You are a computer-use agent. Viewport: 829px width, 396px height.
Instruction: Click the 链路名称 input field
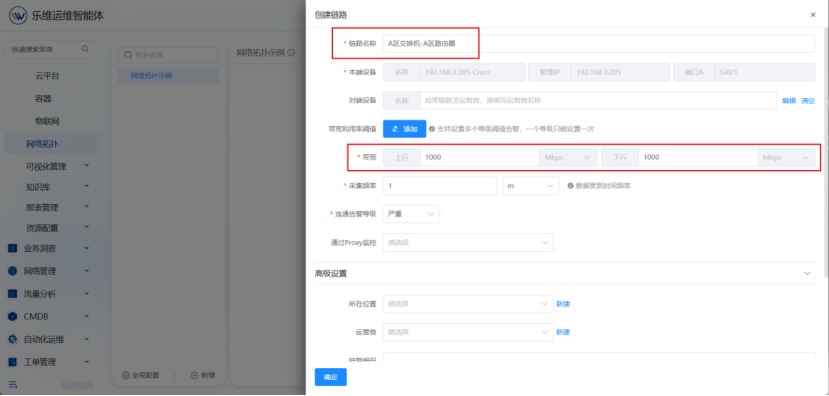599,44
